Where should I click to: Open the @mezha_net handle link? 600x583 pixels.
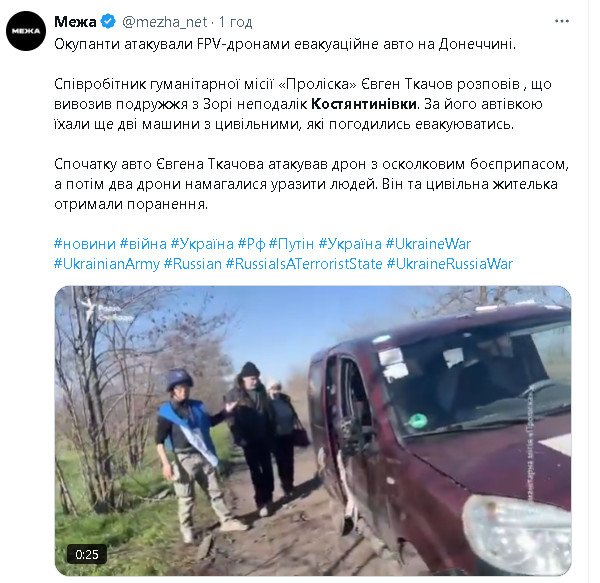pyautogui.click(x=165, y=22)
